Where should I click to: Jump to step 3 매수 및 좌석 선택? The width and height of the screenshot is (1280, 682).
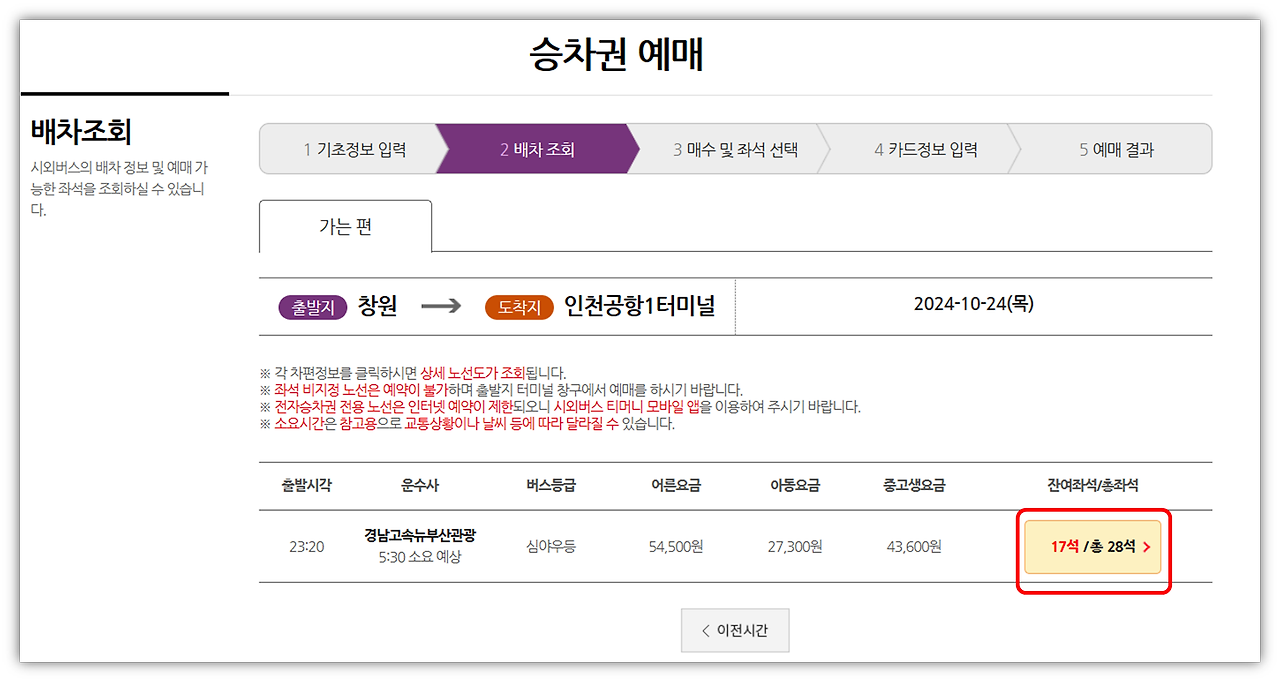coord(737,148)
